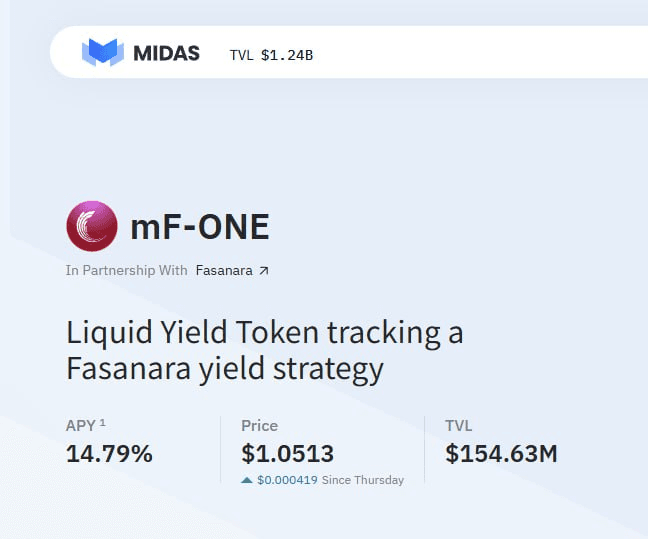
Task: Click the TVL label above $154.63M
Action: [458, 426]
